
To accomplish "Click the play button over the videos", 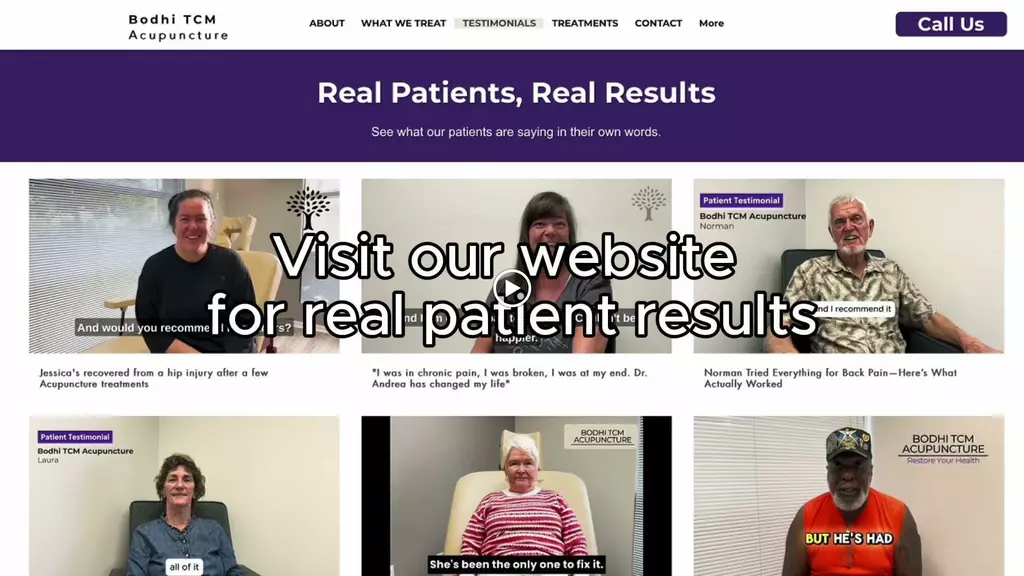I will coord(511,288).
